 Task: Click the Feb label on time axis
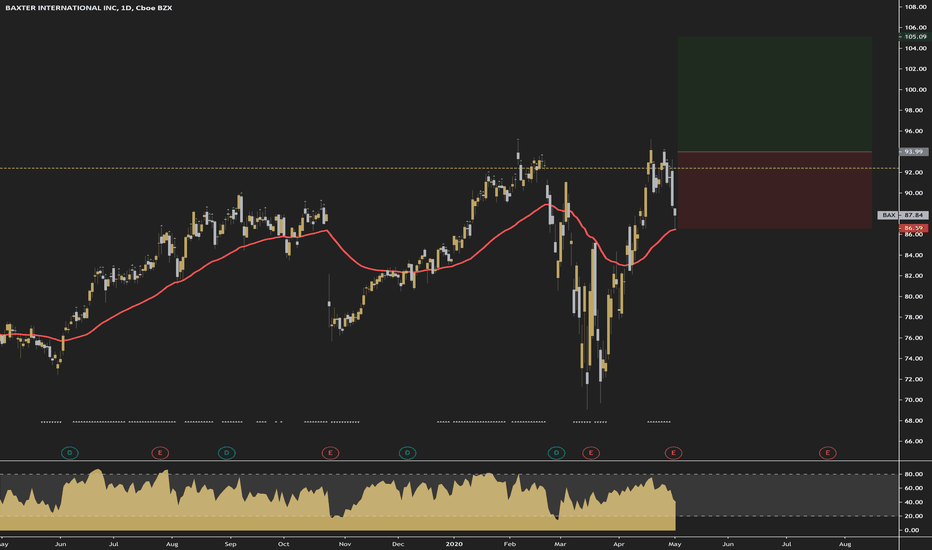(x=509, y=544)
